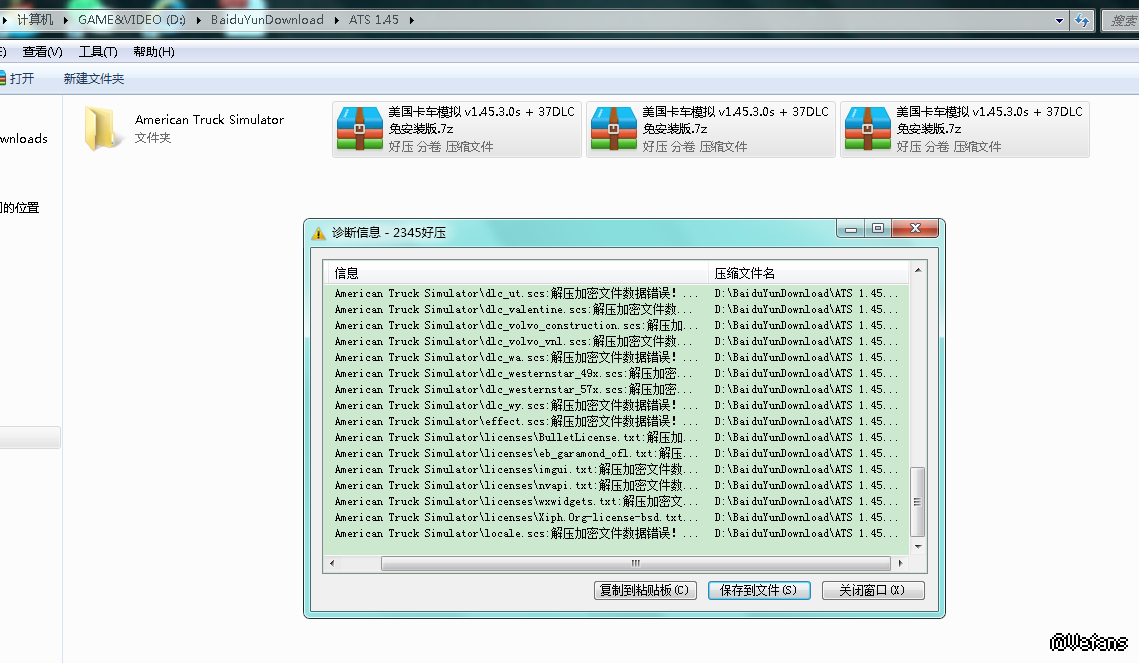Click the American Truck Simulator folder name
Image resolution: width=1139 pixels, height=663 pixels.
pyautogui.click(x=209, y=120)
